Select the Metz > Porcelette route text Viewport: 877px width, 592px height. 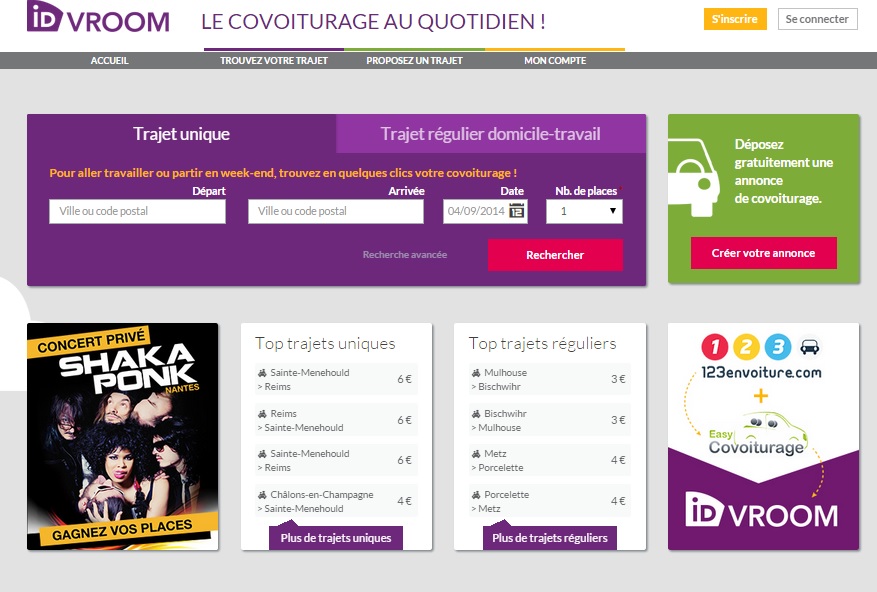[497, 461]
